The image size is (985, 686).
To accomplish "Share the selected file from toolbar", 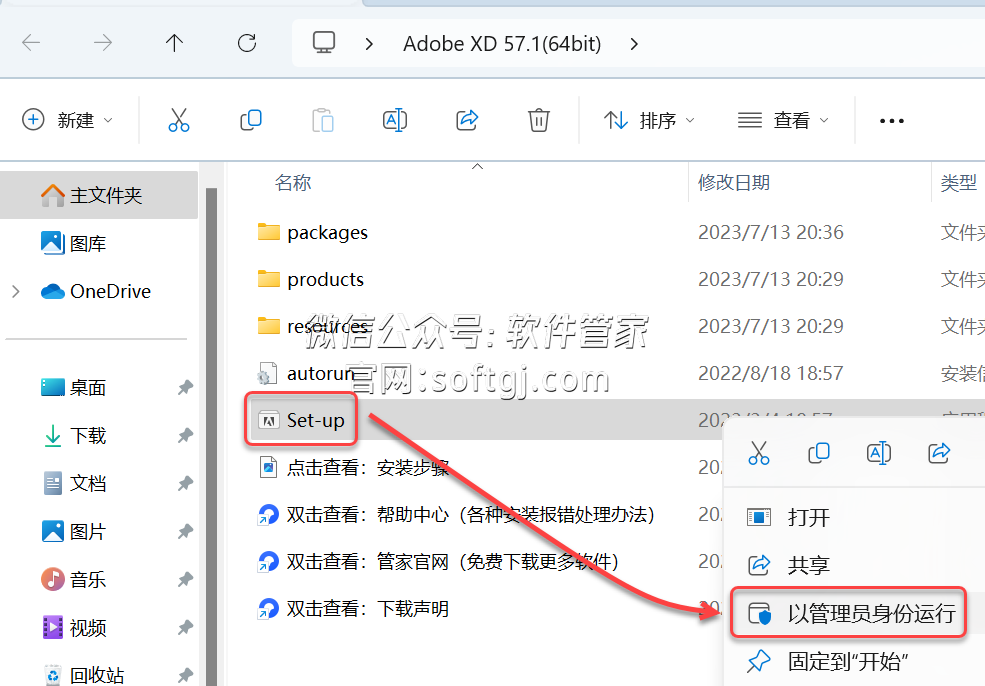I will tap(467, 119).
